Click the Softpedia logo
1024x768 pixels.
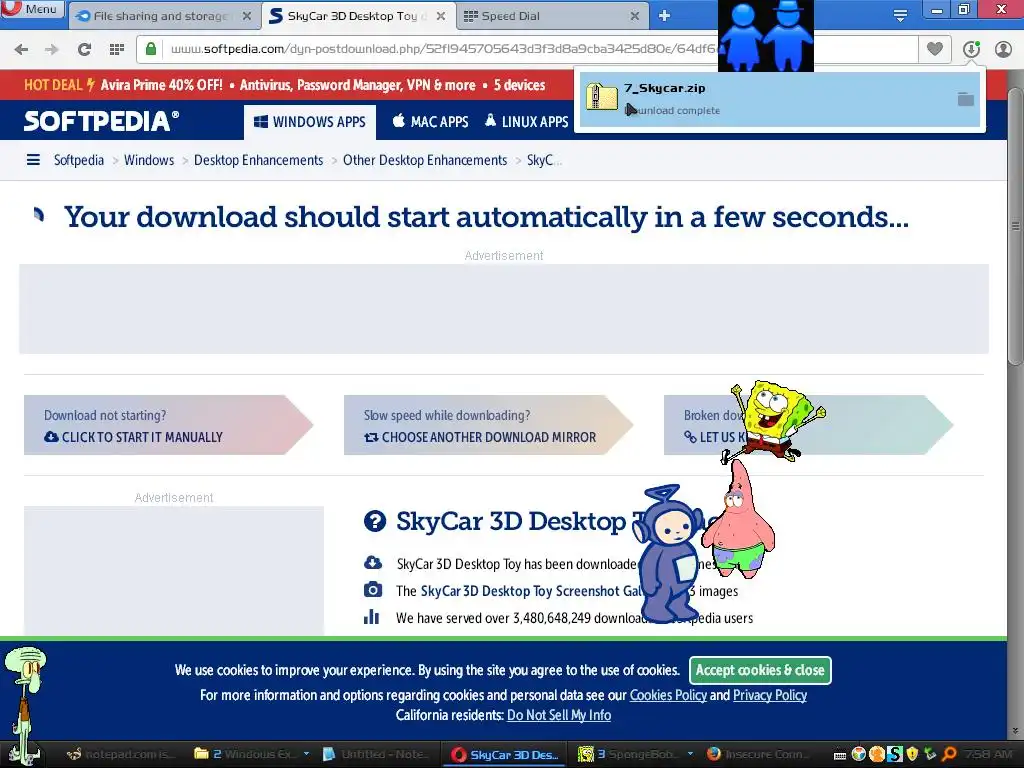point(101,121)
